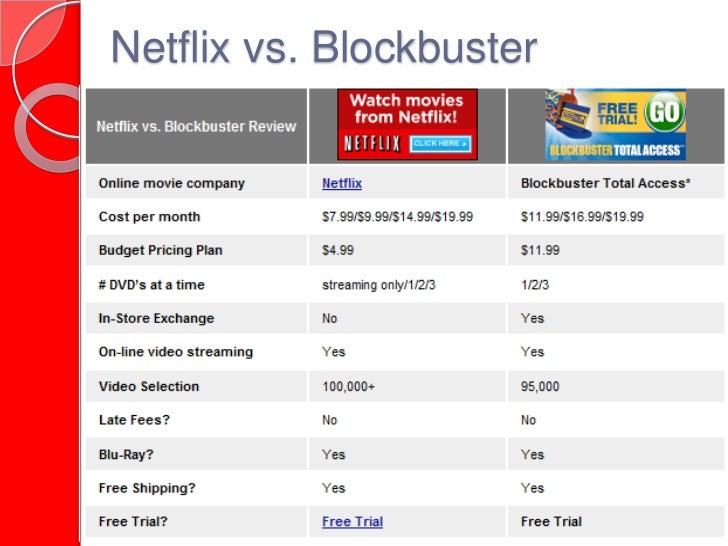Click the Blockbuster Total Access logo text
This screenshot has height=546, width=728.
point(615,151)
